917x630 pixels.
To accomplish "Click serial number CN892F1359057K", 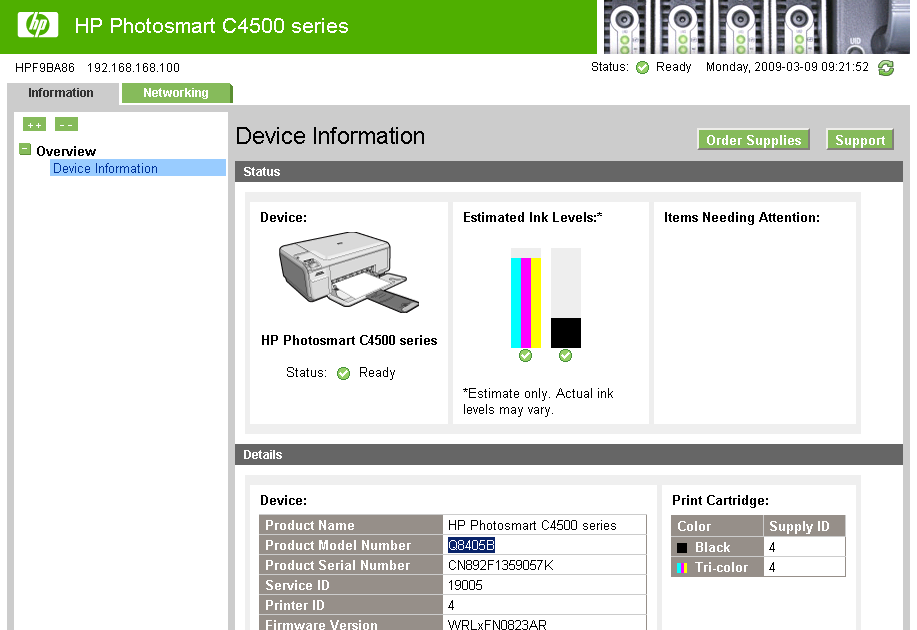I will pos(501,565).
